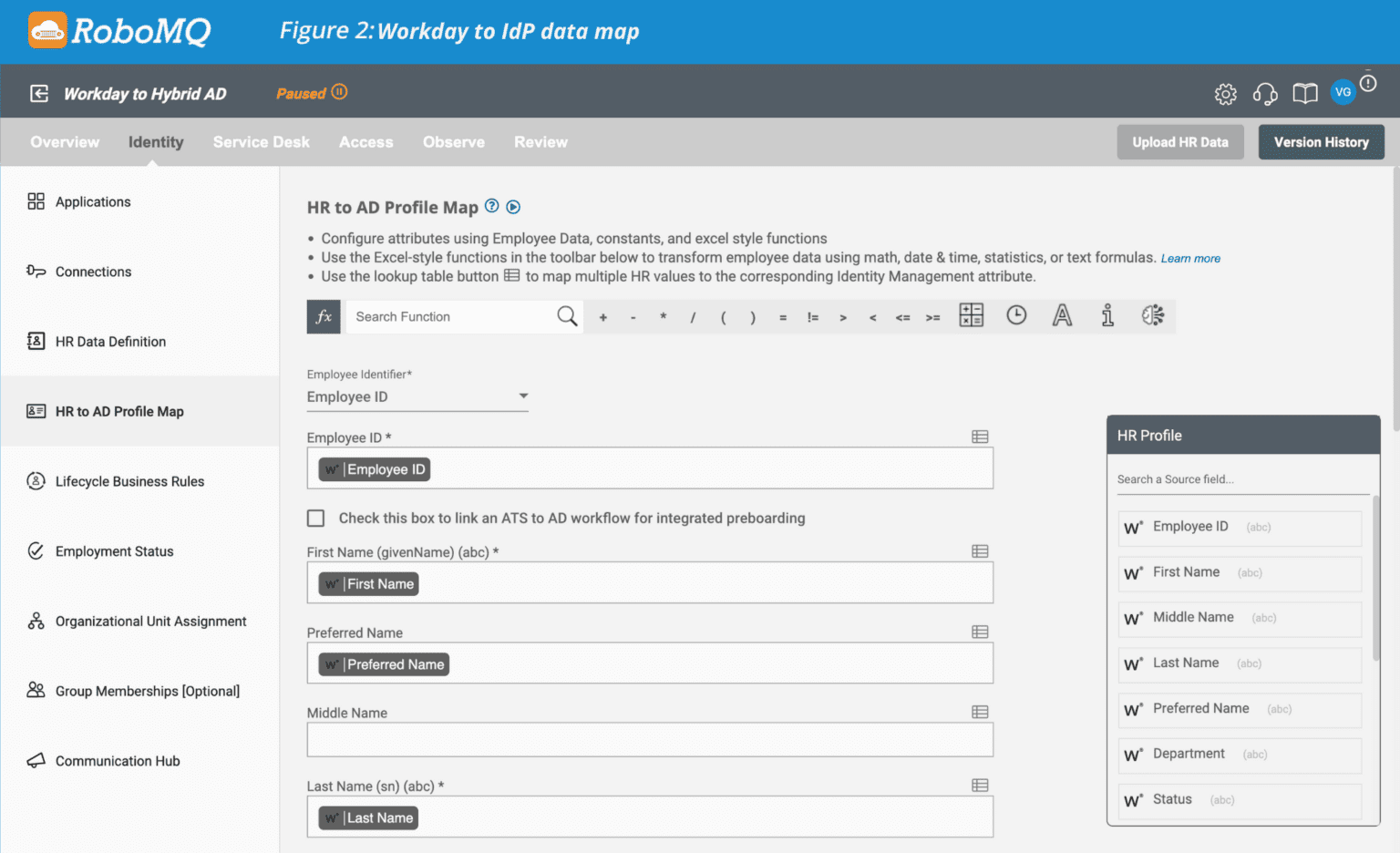Screen dimensions: 1400x853
Task: Open the AI assistant icon in toolbar
Action: (1152, 315)
